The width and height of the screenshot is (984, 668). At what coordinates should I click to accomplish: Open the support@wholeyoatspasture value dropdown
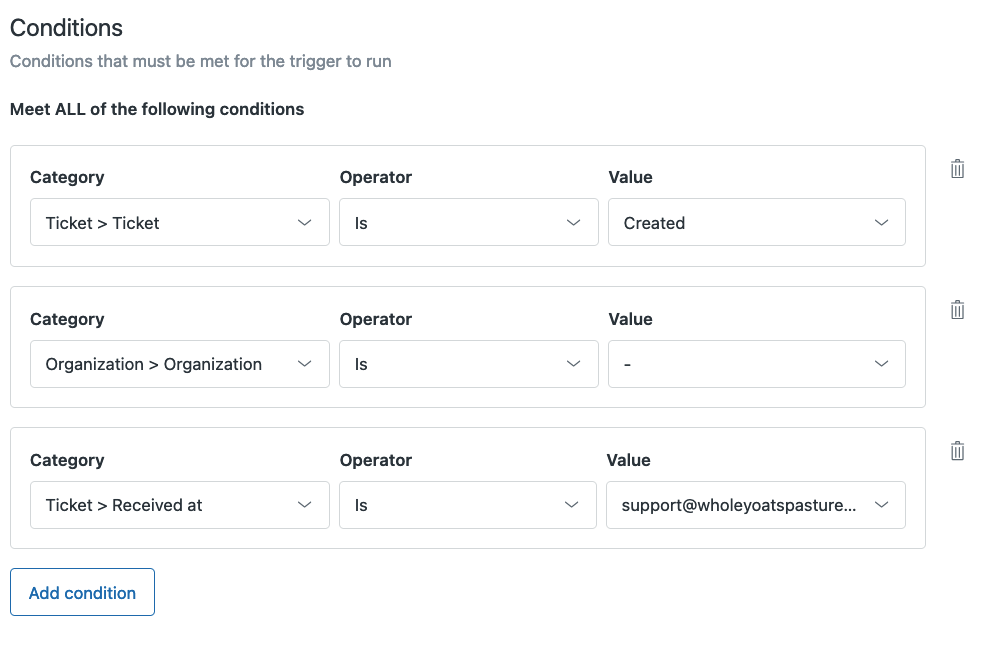[x=756, y=505]
